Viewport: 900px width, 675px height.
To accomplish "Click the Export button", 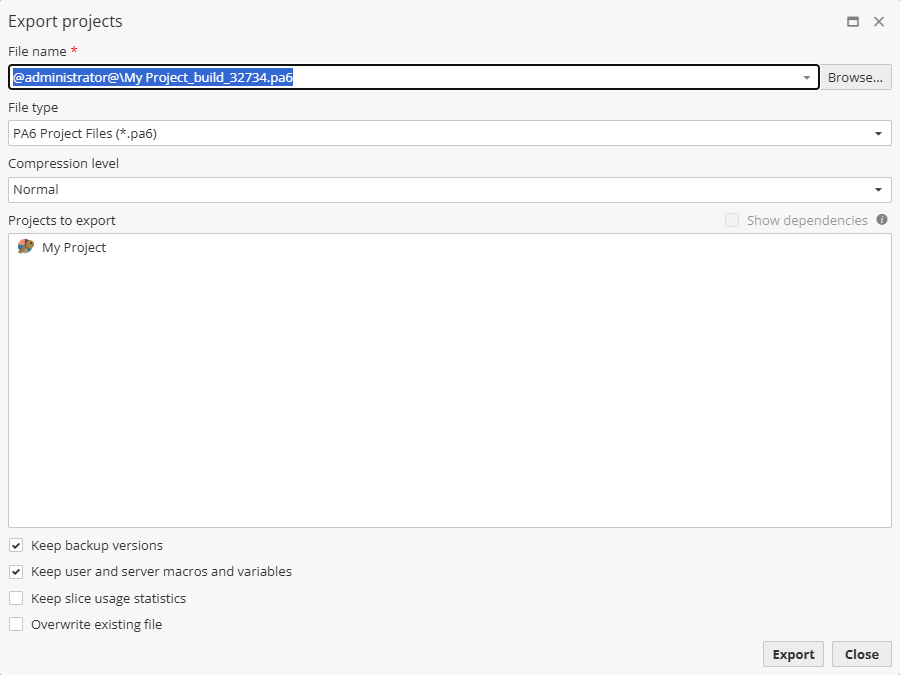I will [x=793, y=654].
